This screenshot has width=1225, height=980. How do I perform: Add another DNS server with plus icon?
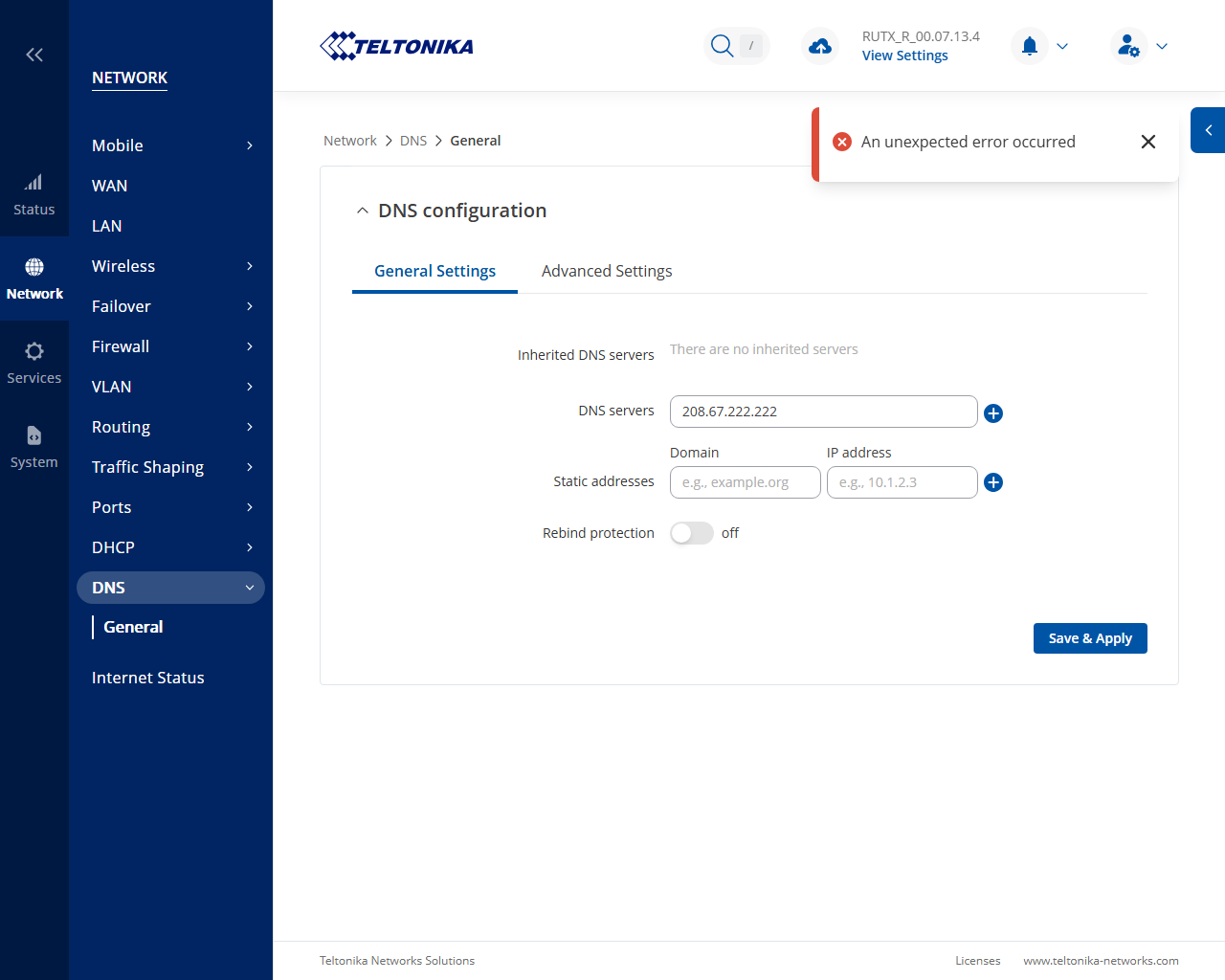click(993, 413)
